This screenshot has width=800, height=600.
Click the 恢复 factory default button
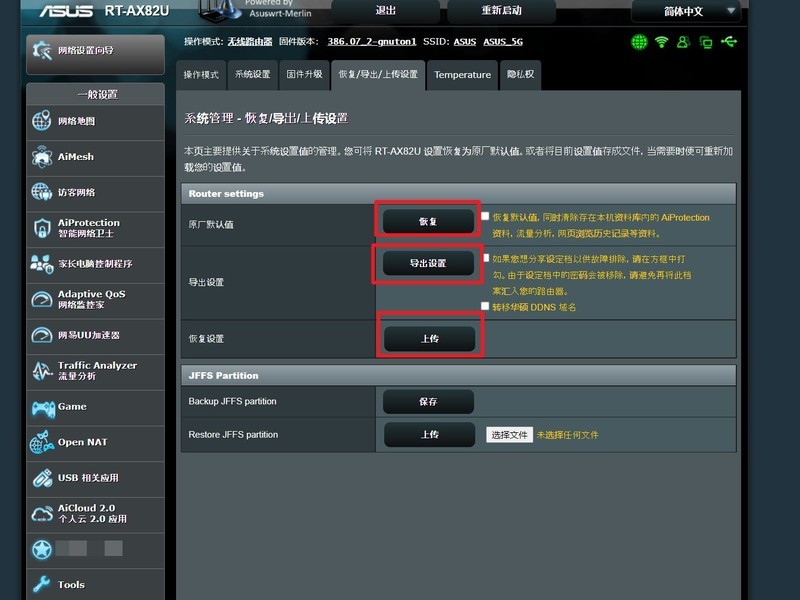coord(428,221)
